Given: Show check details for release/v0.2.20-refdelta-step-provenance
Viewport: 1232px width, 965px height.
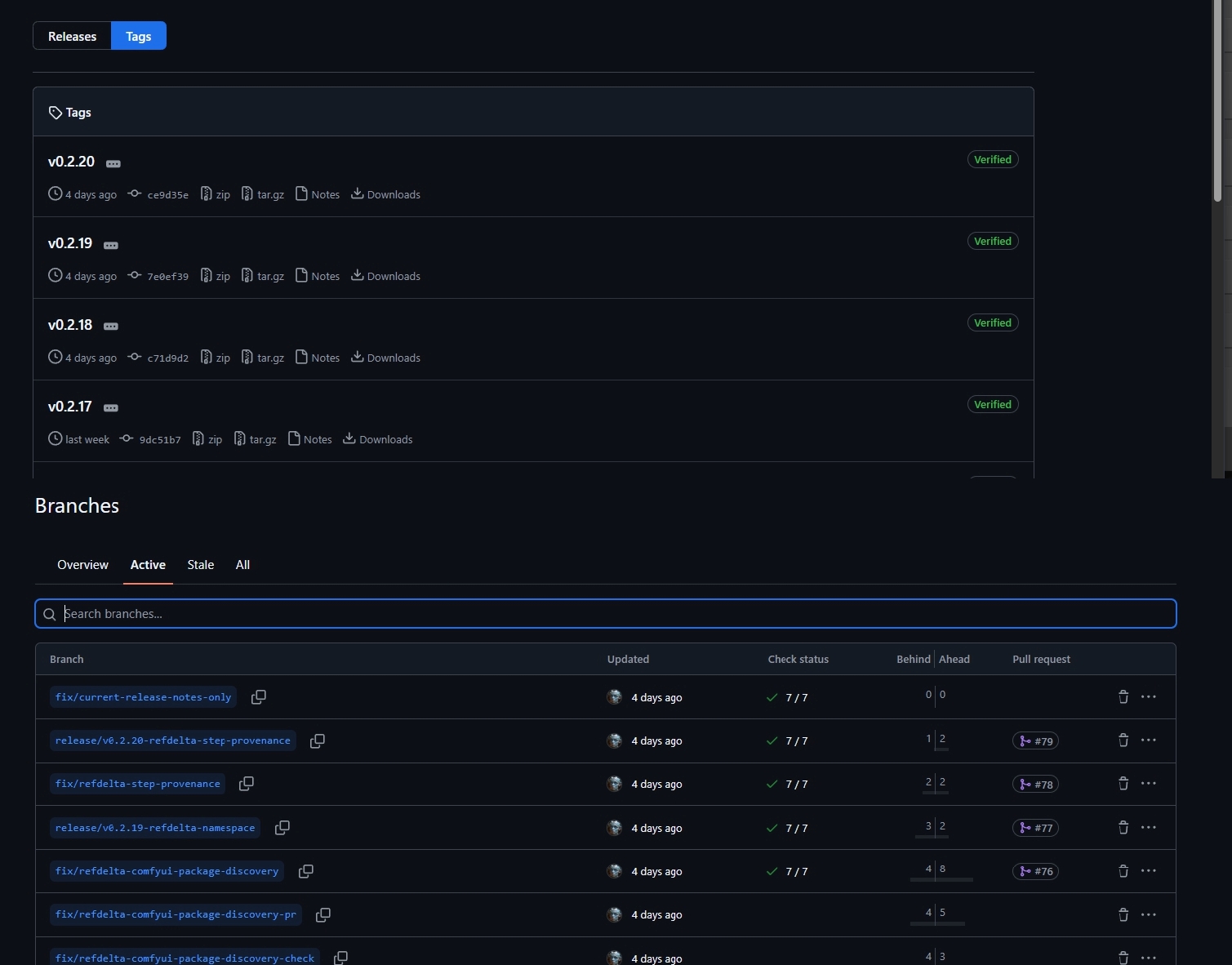Looking at the screenshot, I should pos(787,741).
